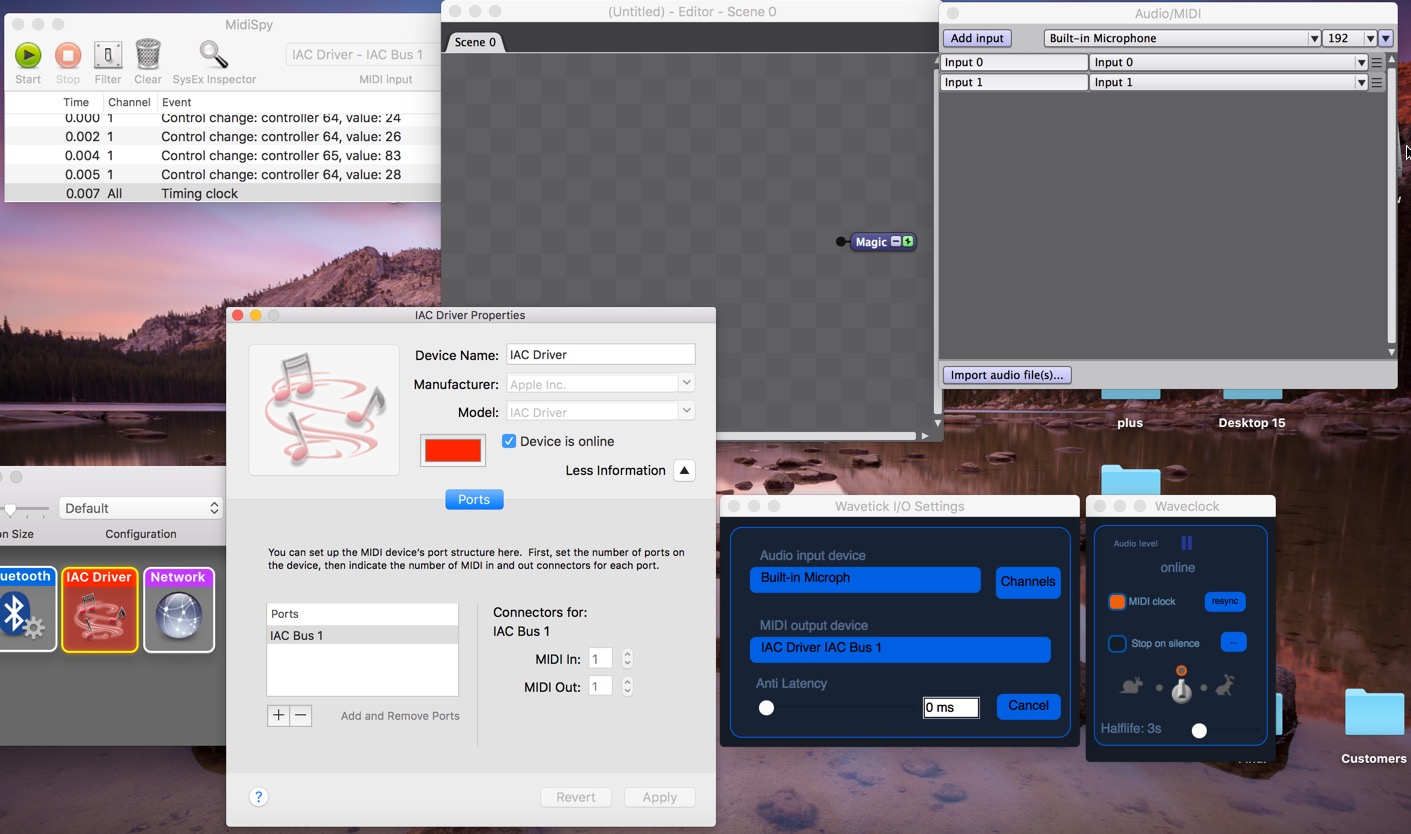The width and height of the screenshot is (1411, 834).
Task: Adjust the Halflife slider in Waveclock
Action: click(1199, 731)
